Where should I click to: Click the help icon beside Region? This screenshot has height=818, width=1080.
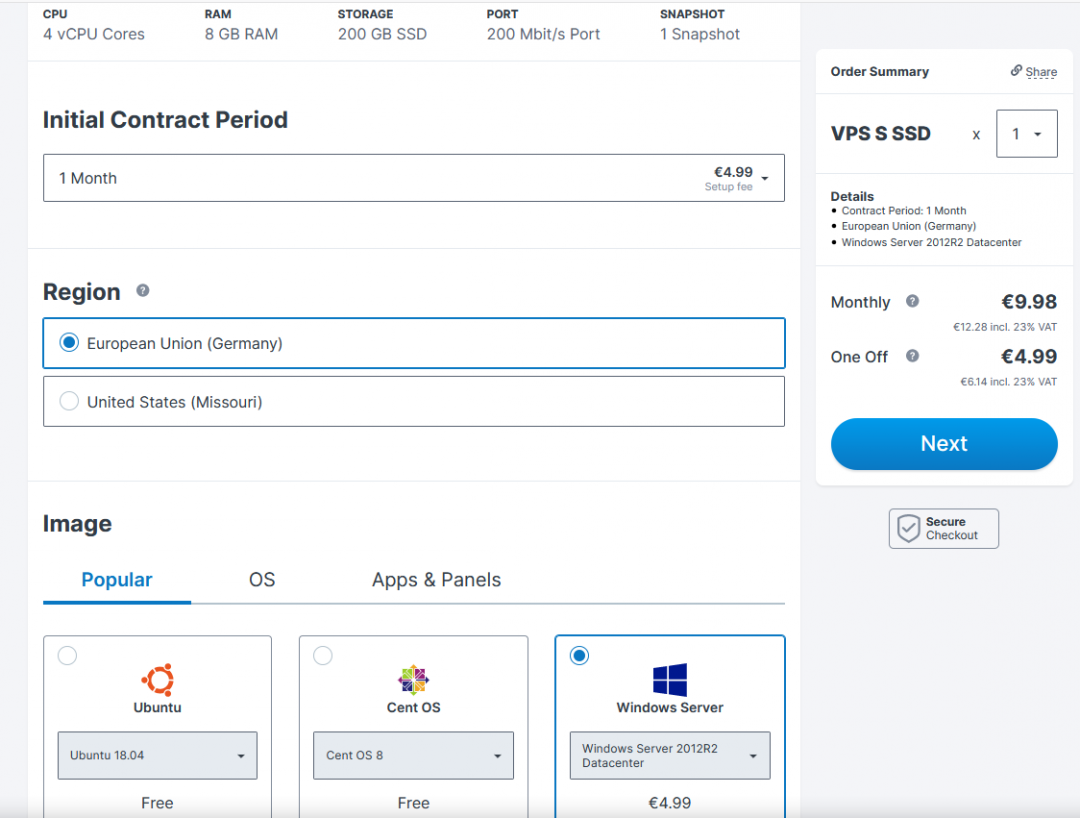(x=143, y=291)
